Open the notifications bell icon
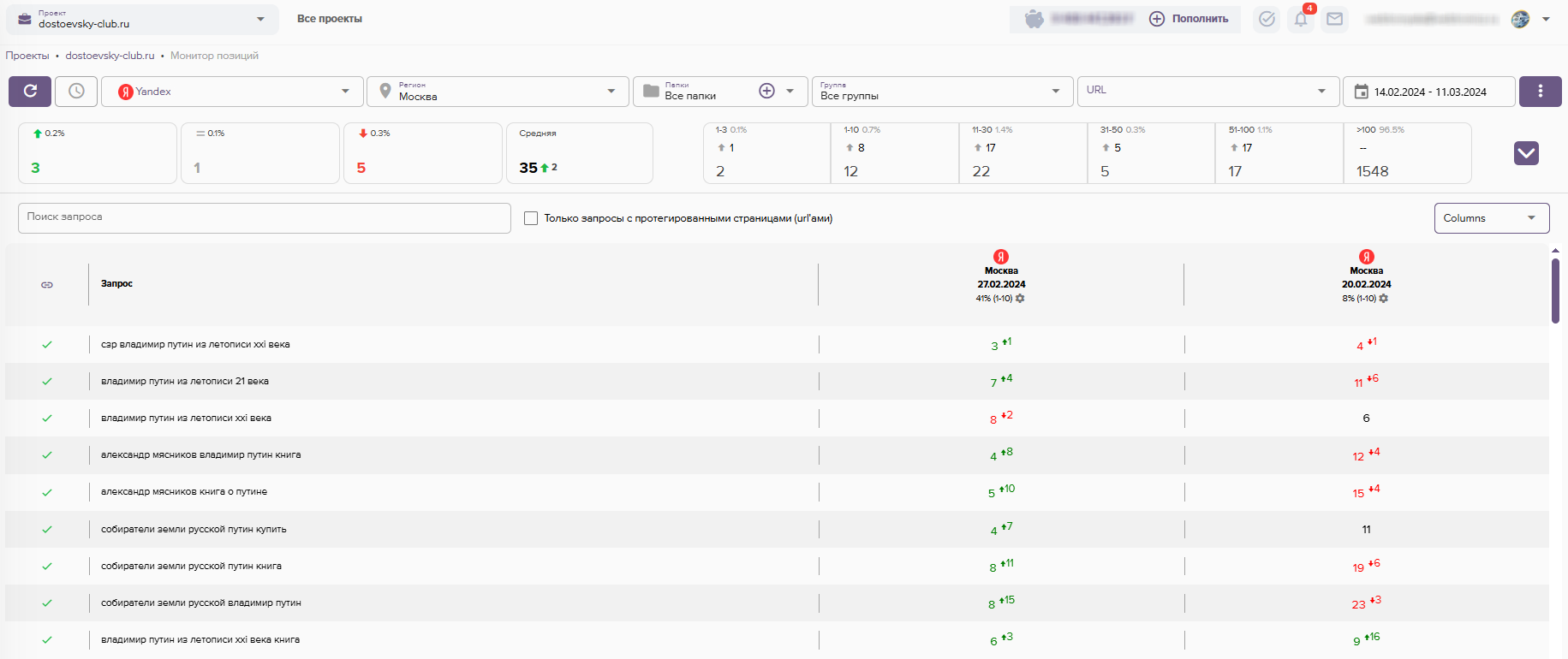This screenshot has width=1568, height=659. tap(1300, 20)
